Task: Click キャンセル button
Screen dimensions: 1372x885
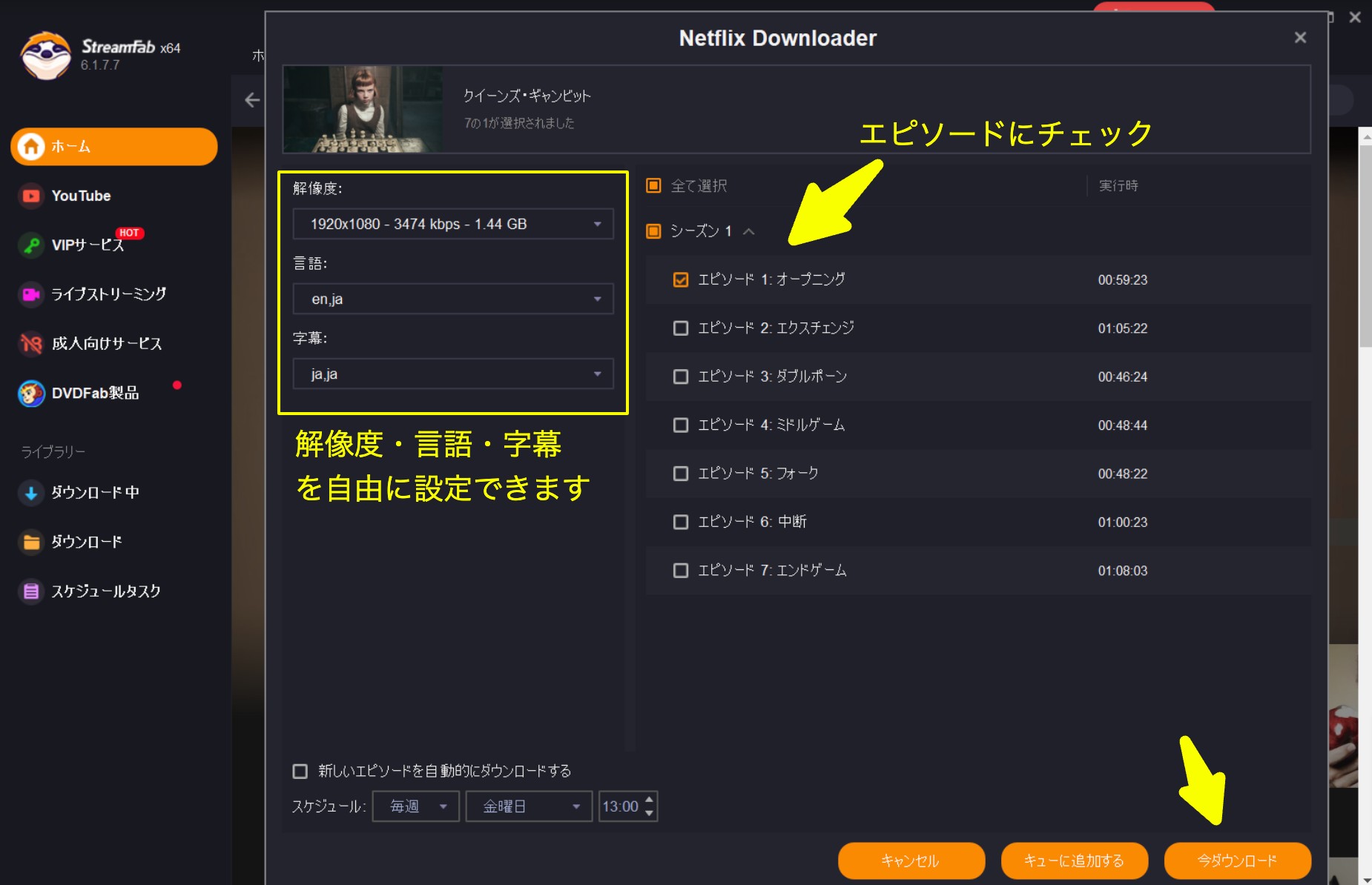Action: coord(911,861)
